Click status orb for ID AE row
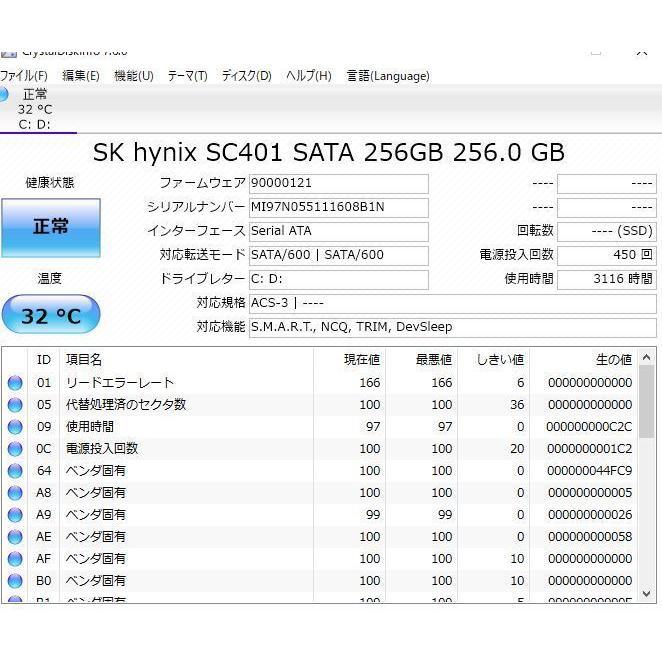 15,537
